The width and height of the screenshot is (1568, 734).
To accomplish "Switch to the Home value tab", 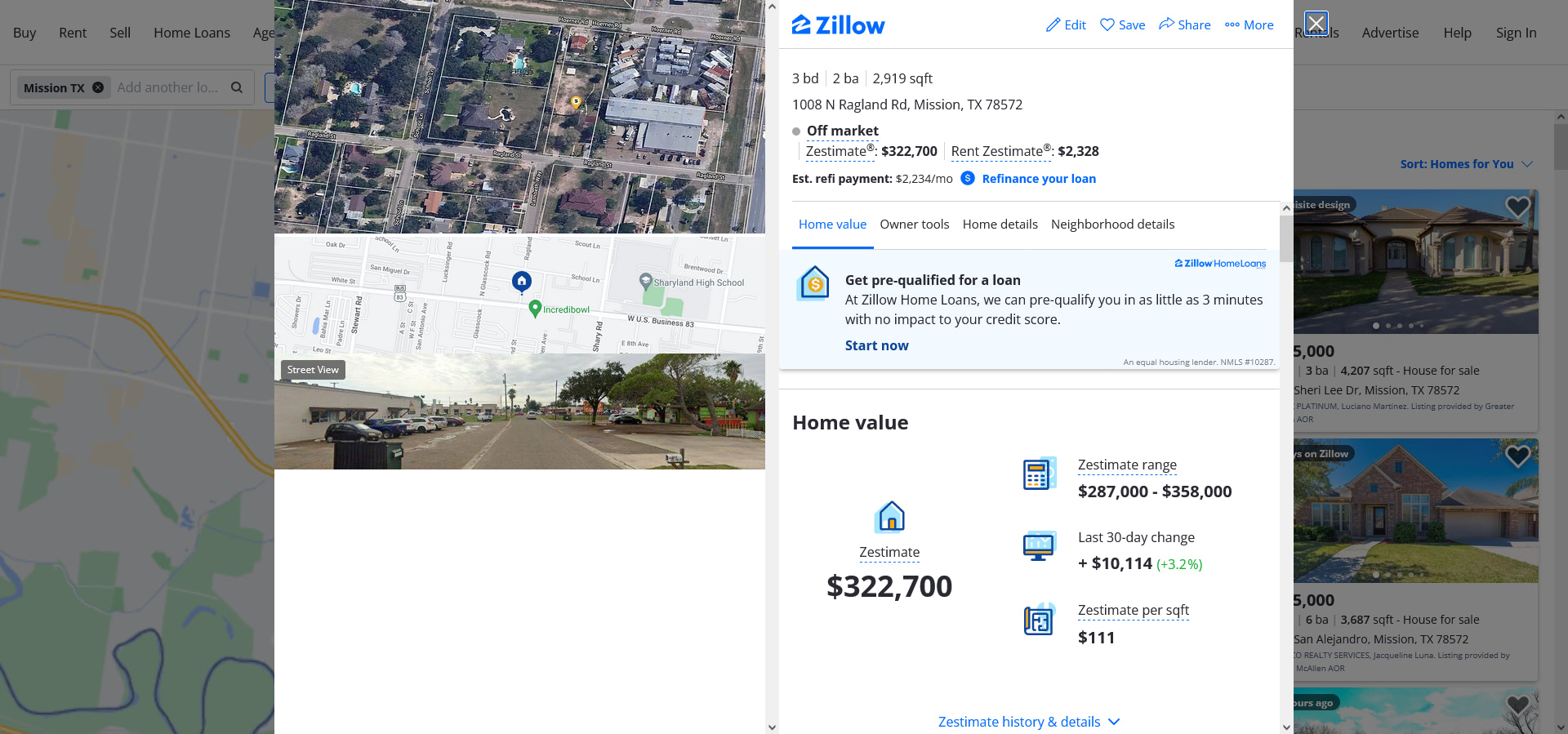I will tap(832, 224).
